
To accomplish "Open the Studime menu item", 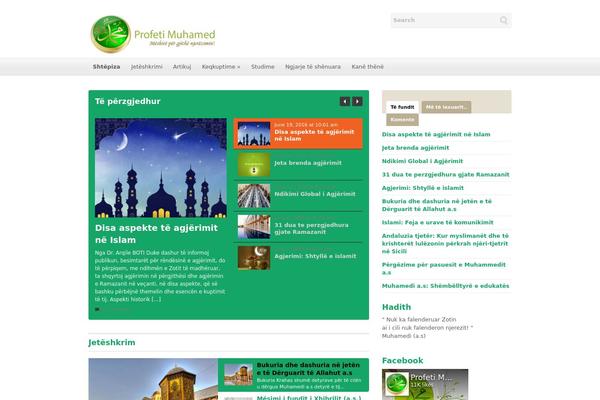I will 262,67.
